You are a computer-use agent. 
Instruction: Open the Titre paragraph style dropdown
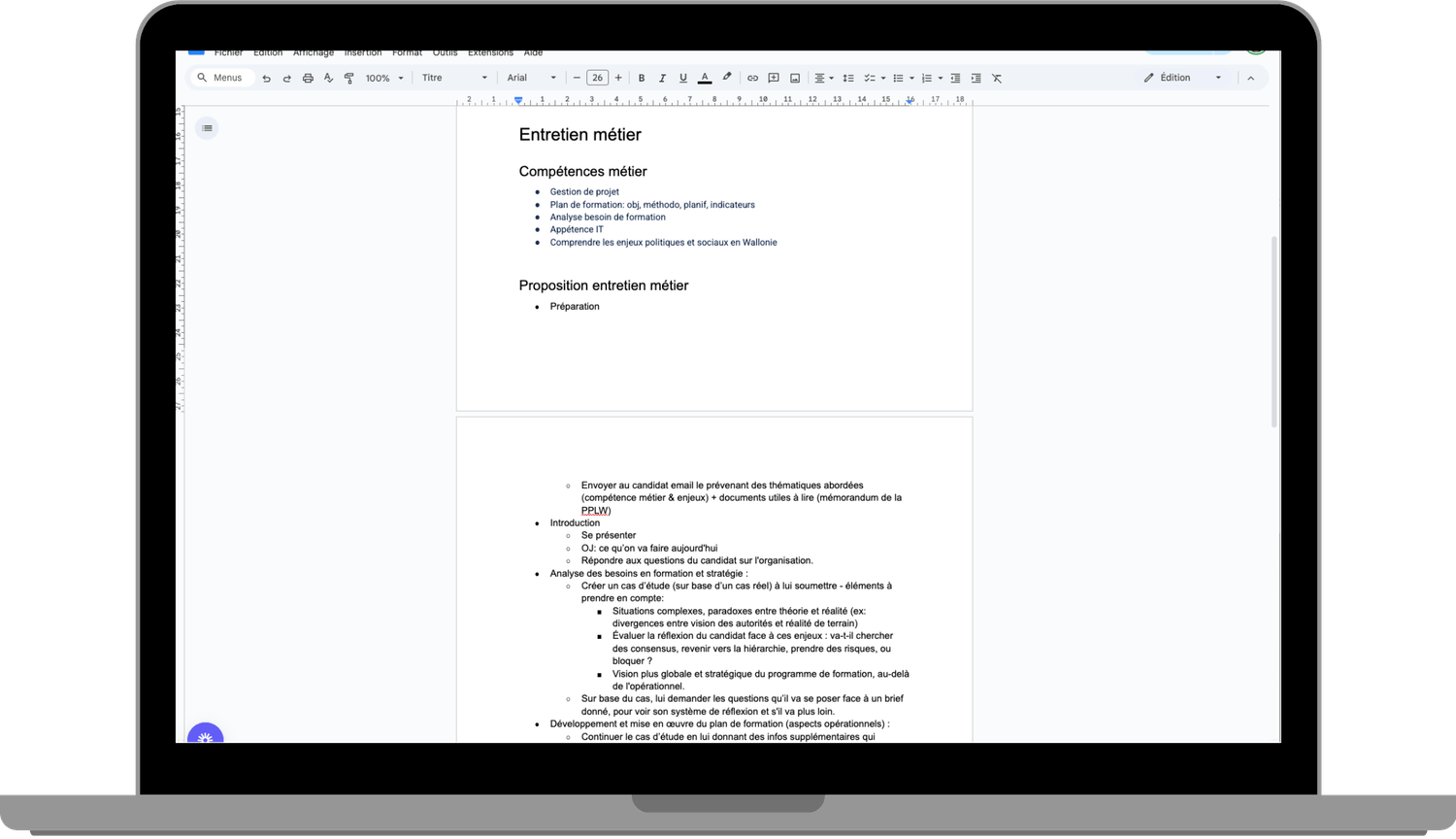coord(454,79)
